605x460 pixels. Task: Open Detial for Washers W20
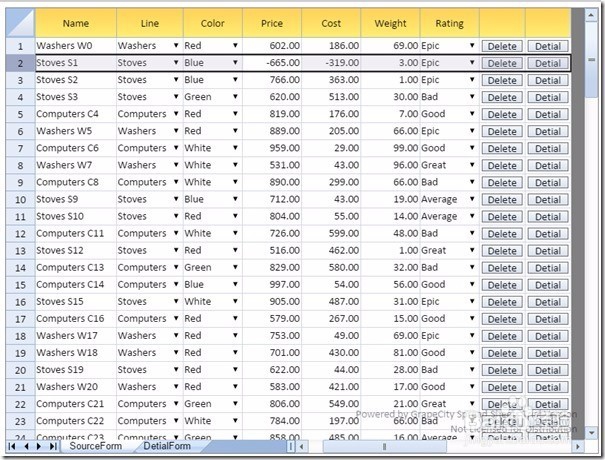(548, 387)
